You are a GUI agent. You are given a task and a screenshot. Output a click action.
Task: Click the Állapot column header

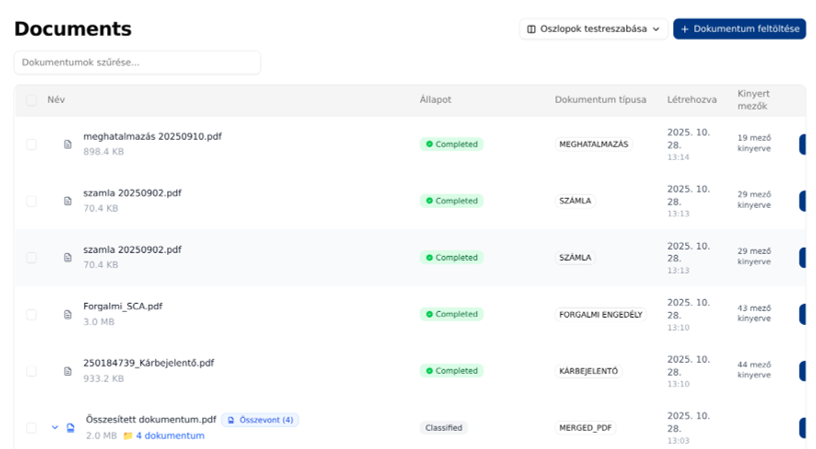(x=435, y=100)
